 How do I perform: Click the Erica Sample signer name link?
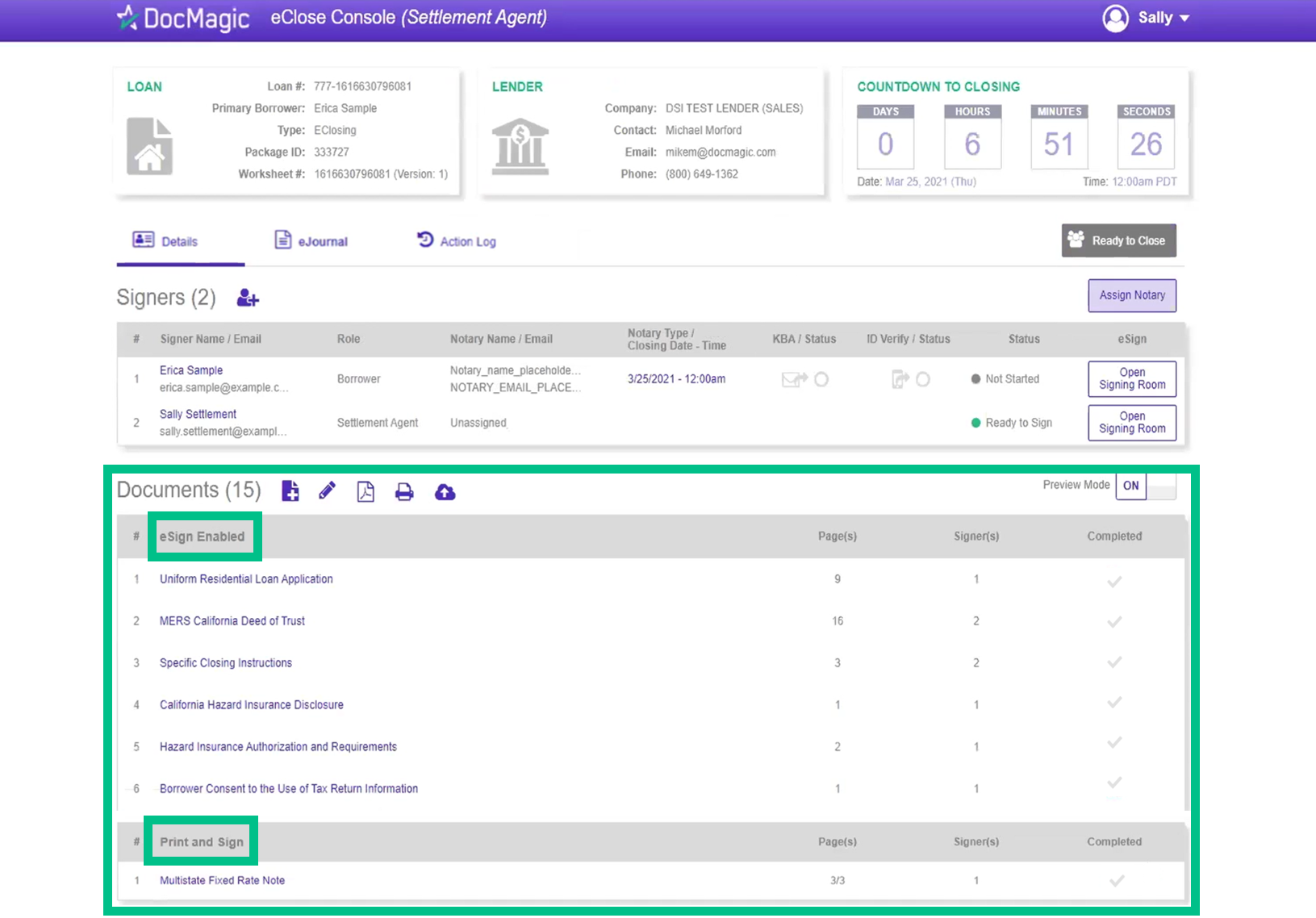191,370
